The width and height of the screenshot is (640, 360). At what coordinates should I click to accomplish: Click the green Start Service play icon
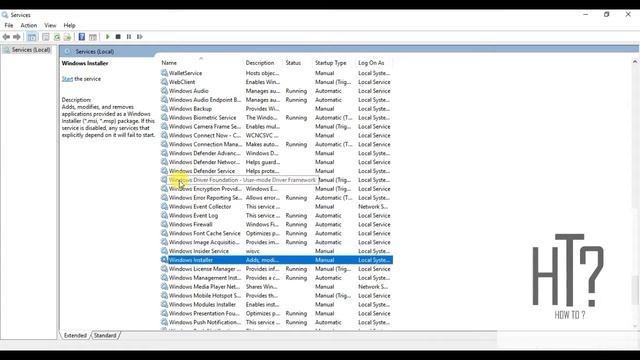(108, 37)
